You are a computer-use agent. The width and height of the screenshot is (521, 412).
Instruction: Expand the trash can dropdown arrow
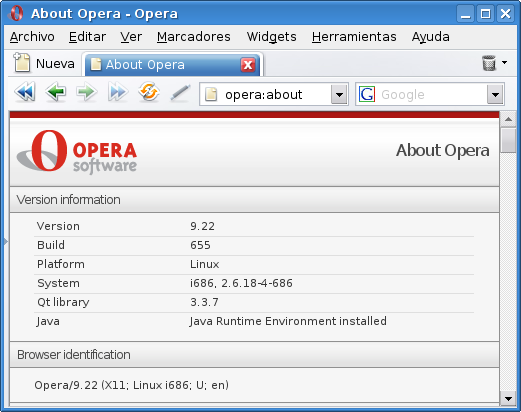tap(504, 62)
